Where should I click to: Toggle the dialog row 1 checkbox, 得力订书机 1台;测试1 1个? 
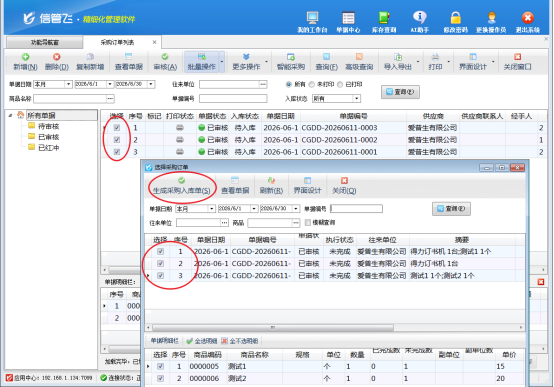(x=160, y=251)
